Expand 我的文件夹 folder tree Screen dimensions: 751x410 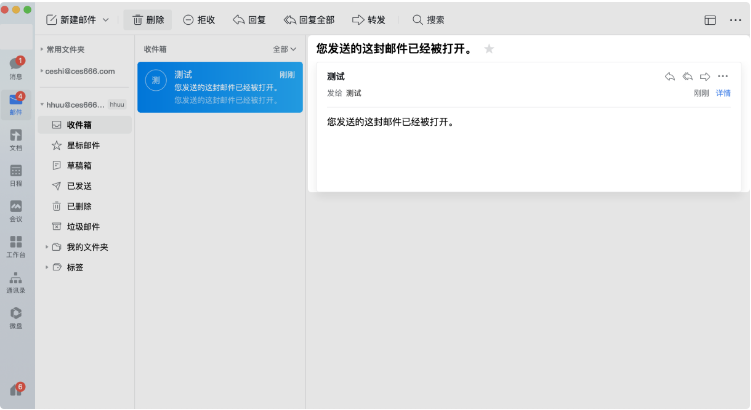click(x=46, y=247)
